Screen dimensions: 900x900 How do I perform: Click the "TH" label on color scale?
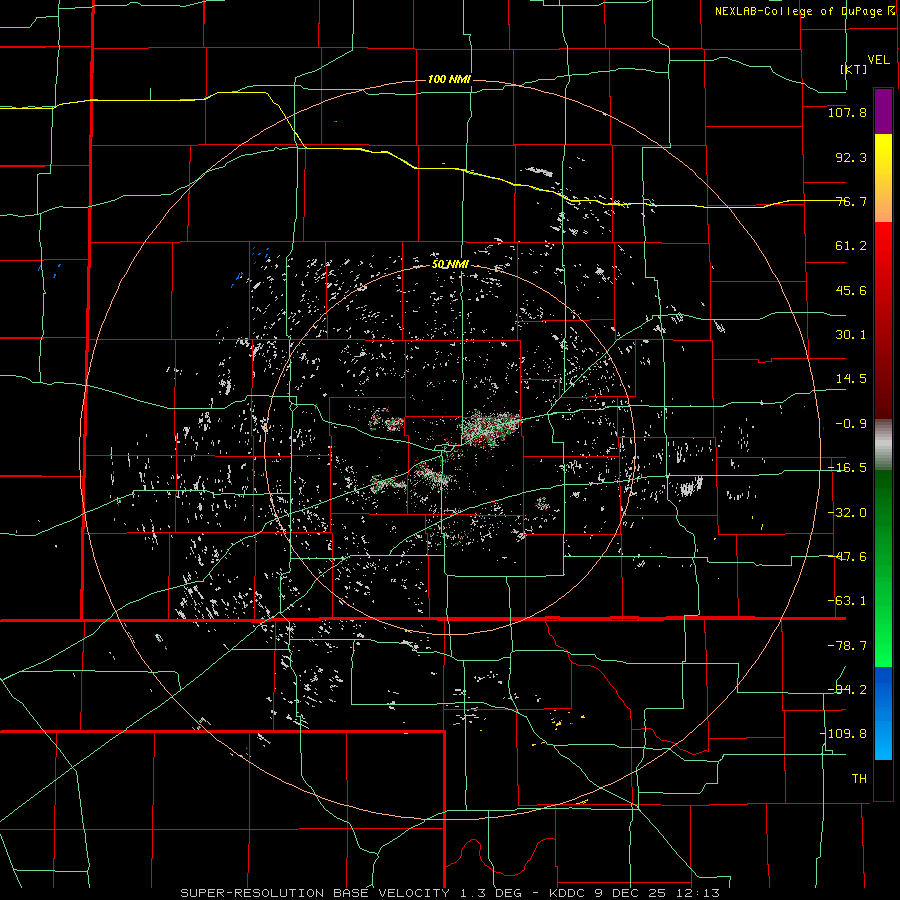pos(859,778)
